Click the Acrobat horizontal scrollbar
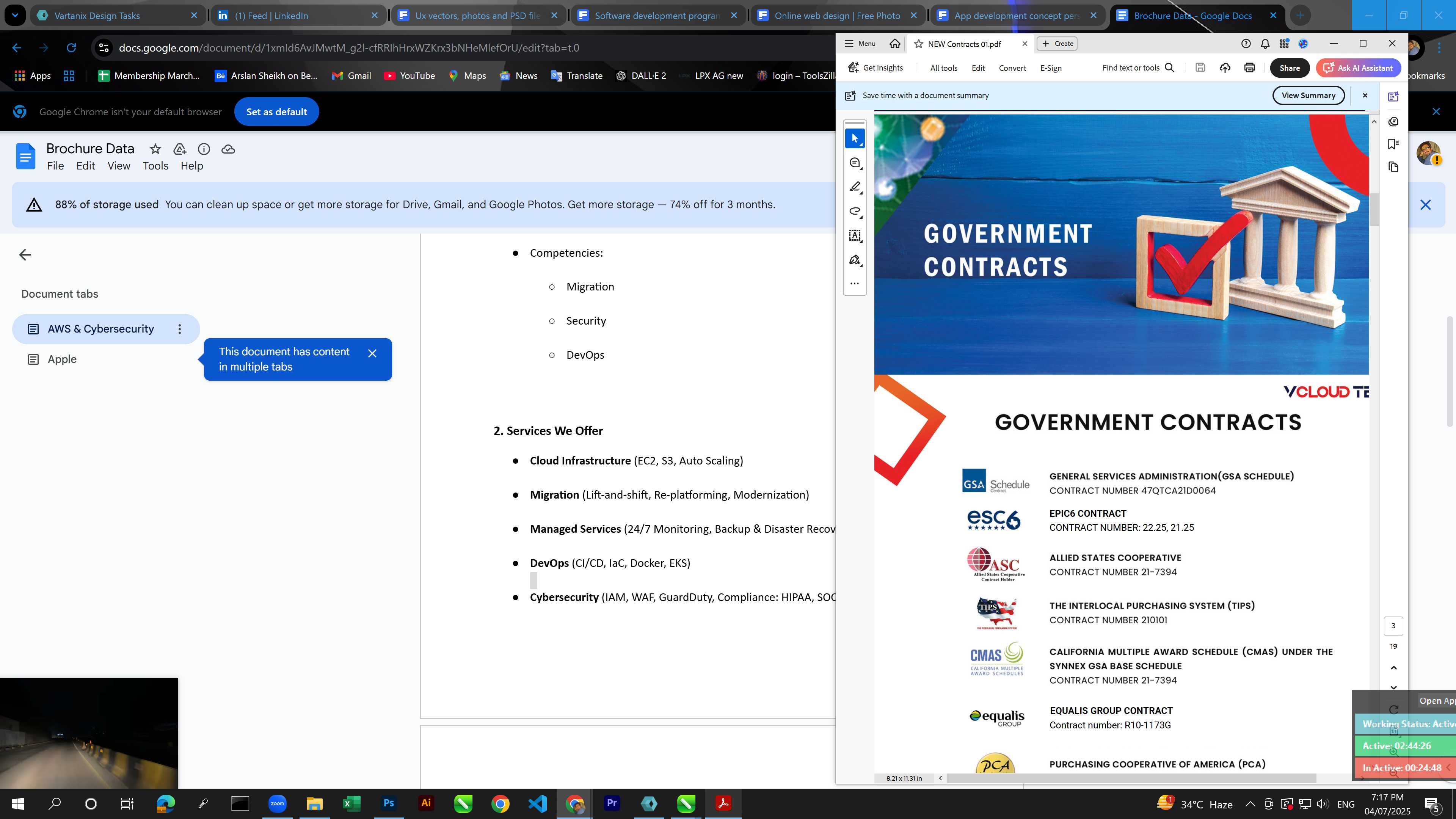 pyautogui.click(x=1131, y=778)
